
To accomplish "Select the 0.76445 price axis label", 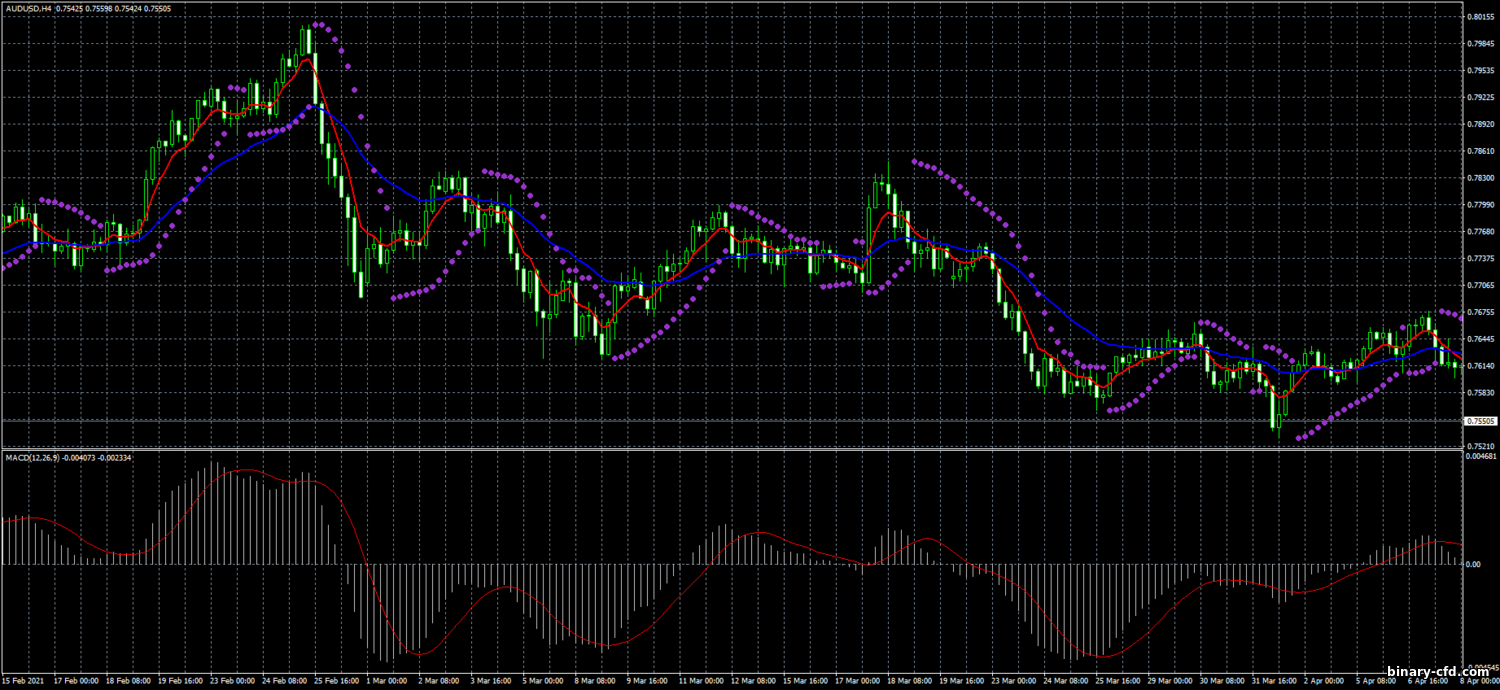I will point(1481,339).
